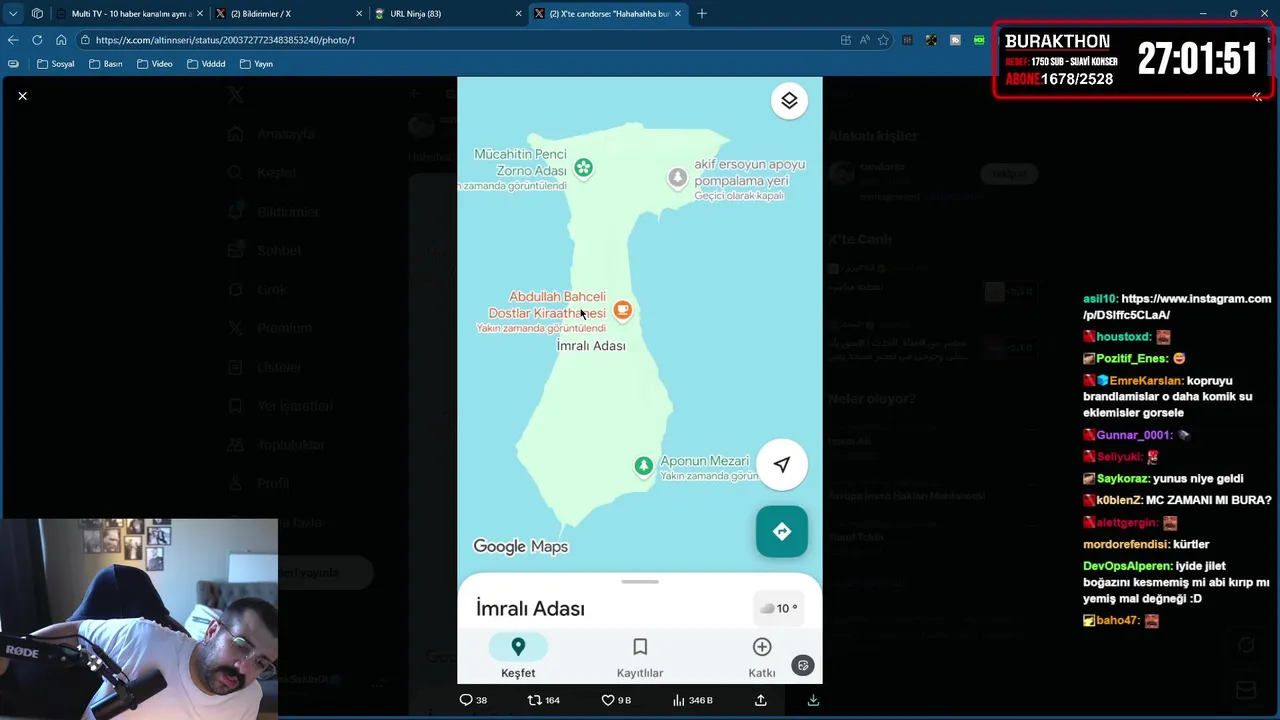Open the Yayın bookmarks folder
This screenshot has height=720, width=1280.
(256, 64)
